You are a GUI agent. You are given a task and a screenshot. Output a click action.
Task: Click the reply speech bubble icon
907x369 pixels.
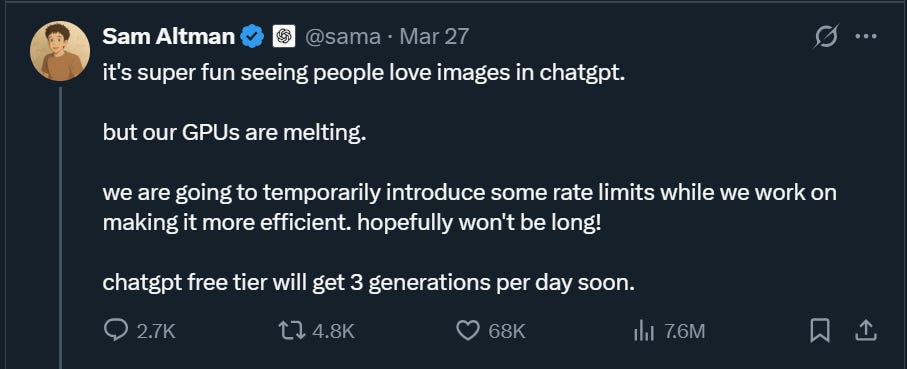pos(116,331)
